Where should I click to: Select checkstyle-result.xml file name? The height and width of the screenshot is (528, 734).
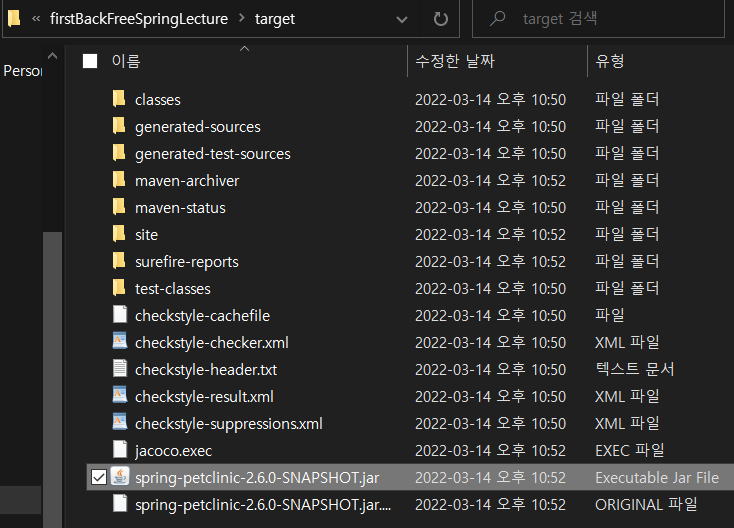coord(204,397)
